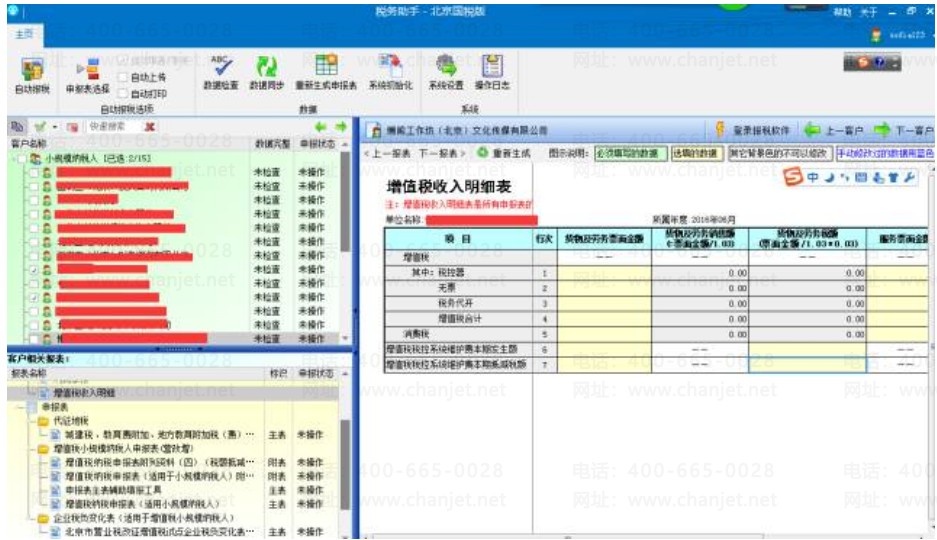Click Sogou wrench tools icon
The width and height of the screenshot is (937, 540).
coord(910,177)
